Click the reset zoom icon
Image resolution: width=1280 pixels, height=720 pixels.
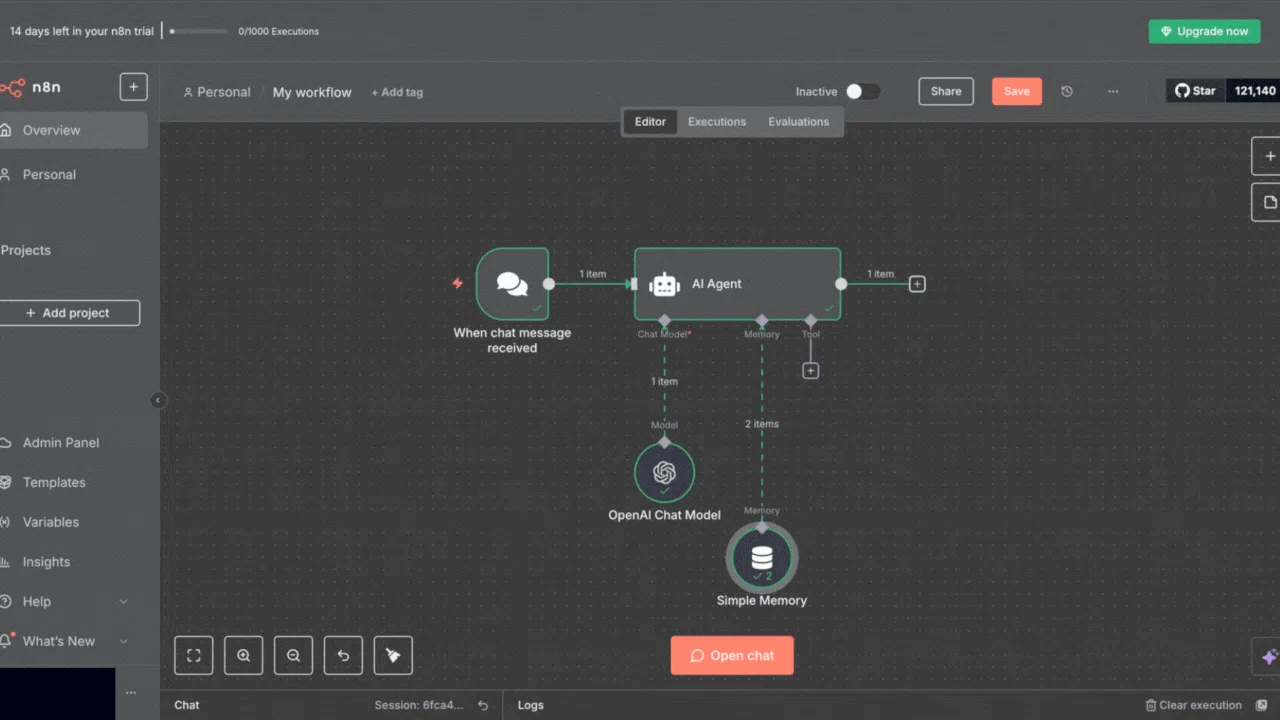(x=343, y=656)
